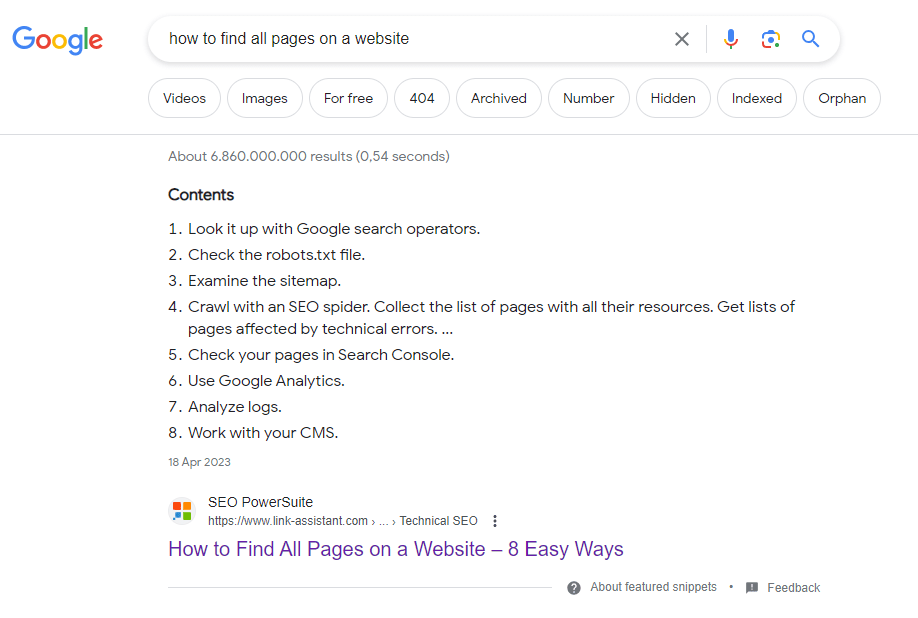Screen dimensions: 918x618
Task: Select the Orphan filter chip
Action: [842, 98]
